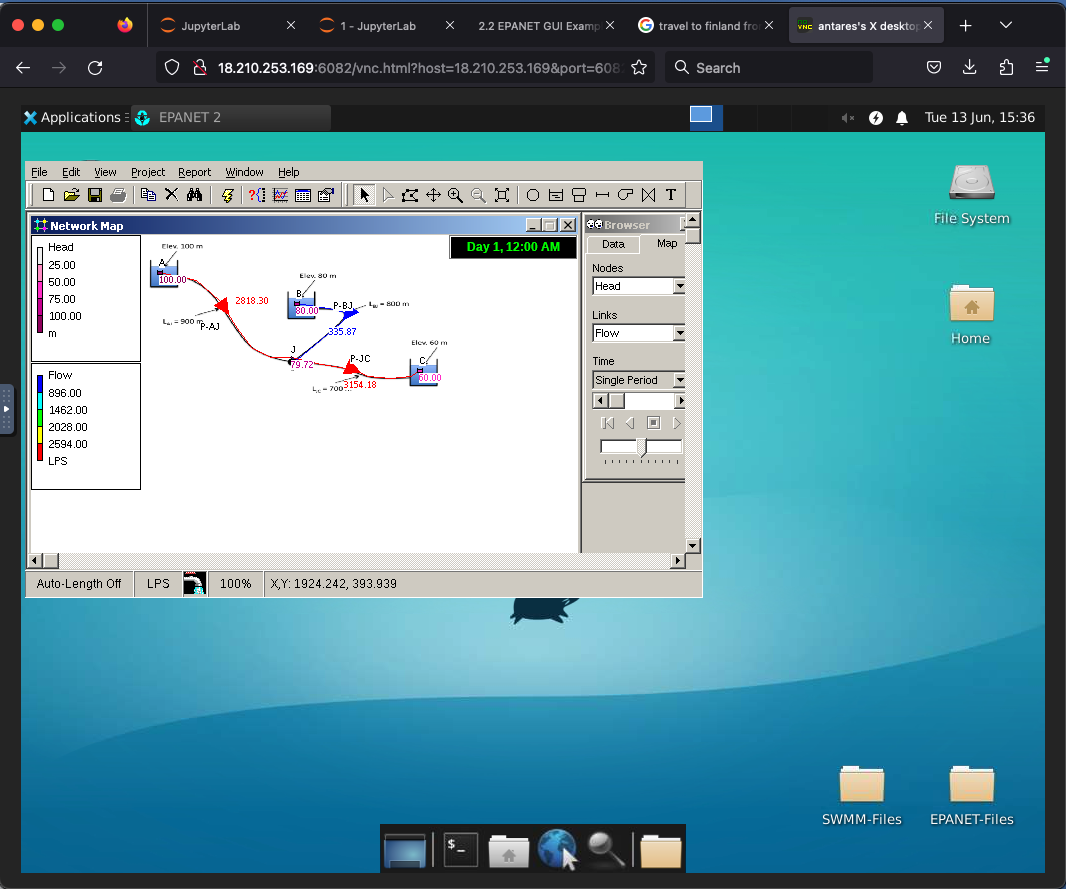This screenshot has height=889, width=1066.
Task: Add a Junction node tool
Action: [533, 195]
